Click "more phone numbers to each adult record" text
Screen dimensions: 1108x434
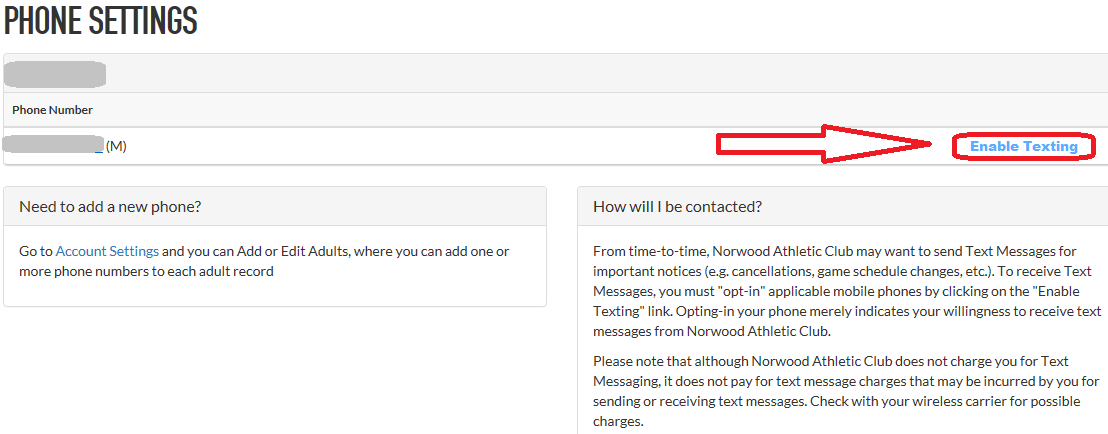point(146,271)
